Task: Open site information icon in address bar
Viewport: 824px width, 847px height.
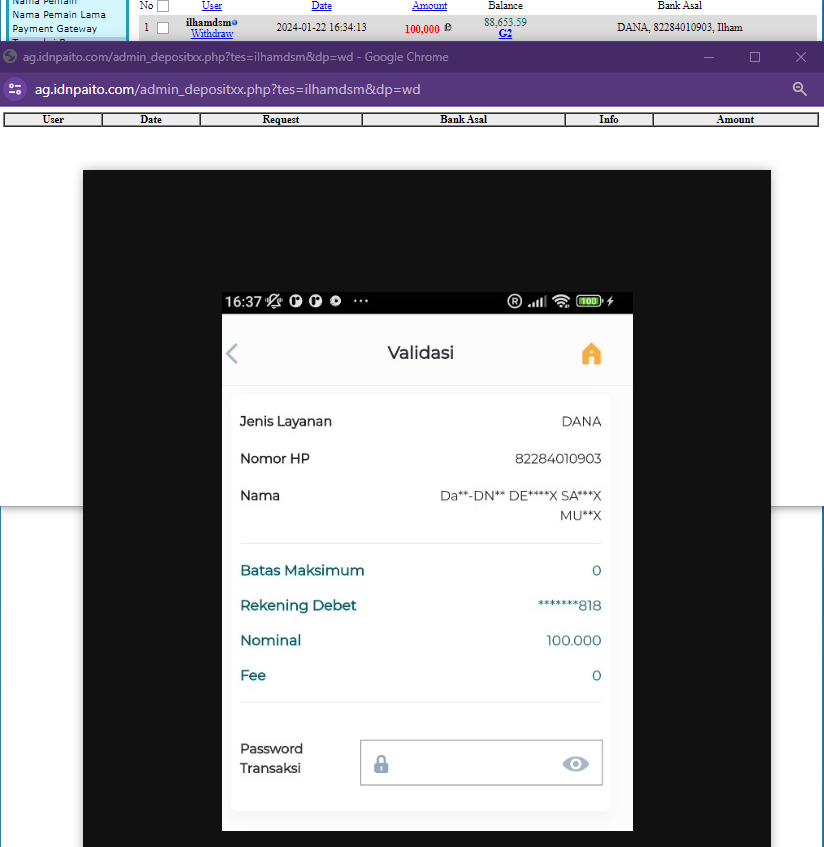Action: [15, 89]
